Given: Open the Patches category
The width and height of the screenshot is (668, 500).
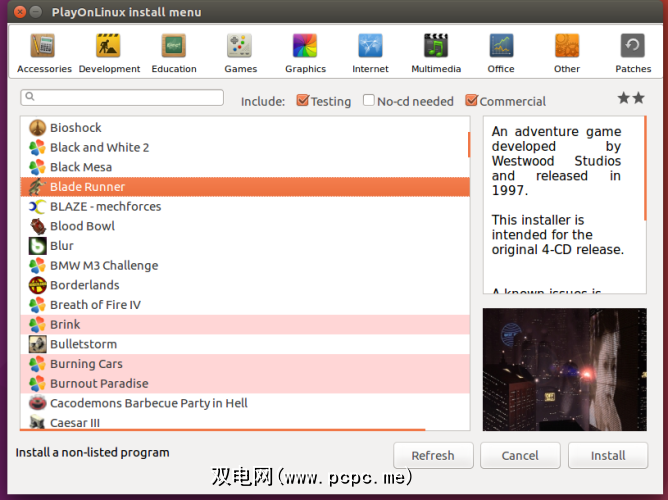Looking at the screenshot, I should tap(633, 53).
